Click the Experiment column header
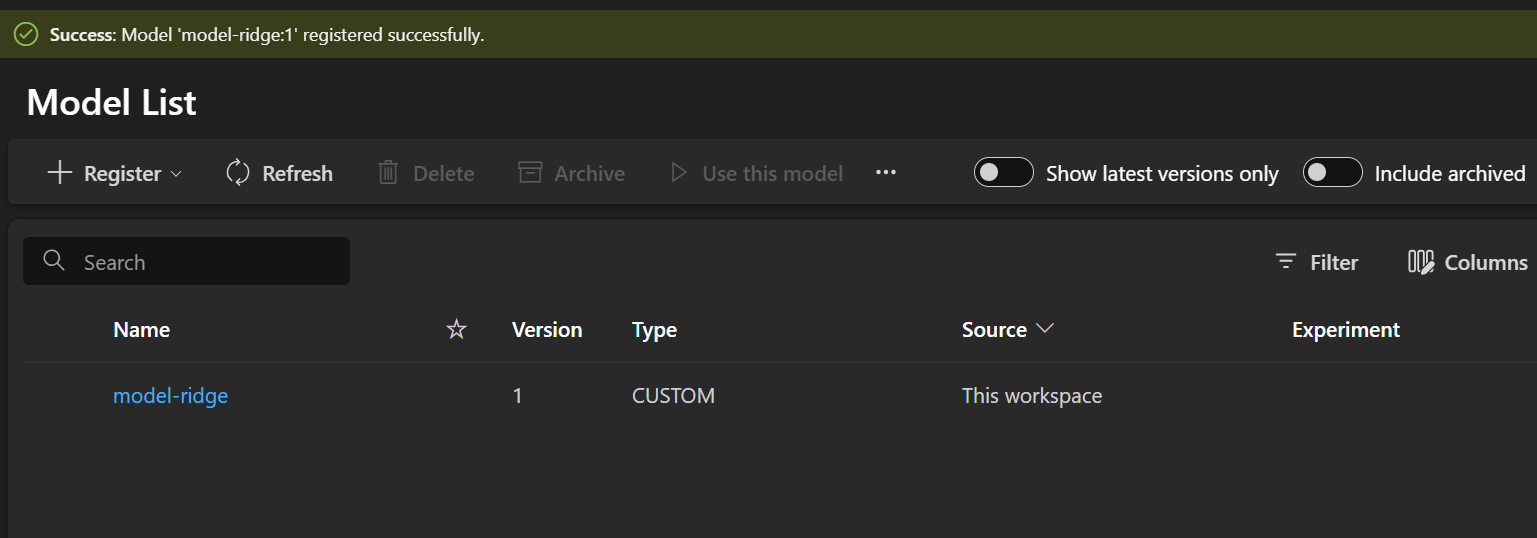Screen dimensions: 1537x538 tap(1345, 330)
